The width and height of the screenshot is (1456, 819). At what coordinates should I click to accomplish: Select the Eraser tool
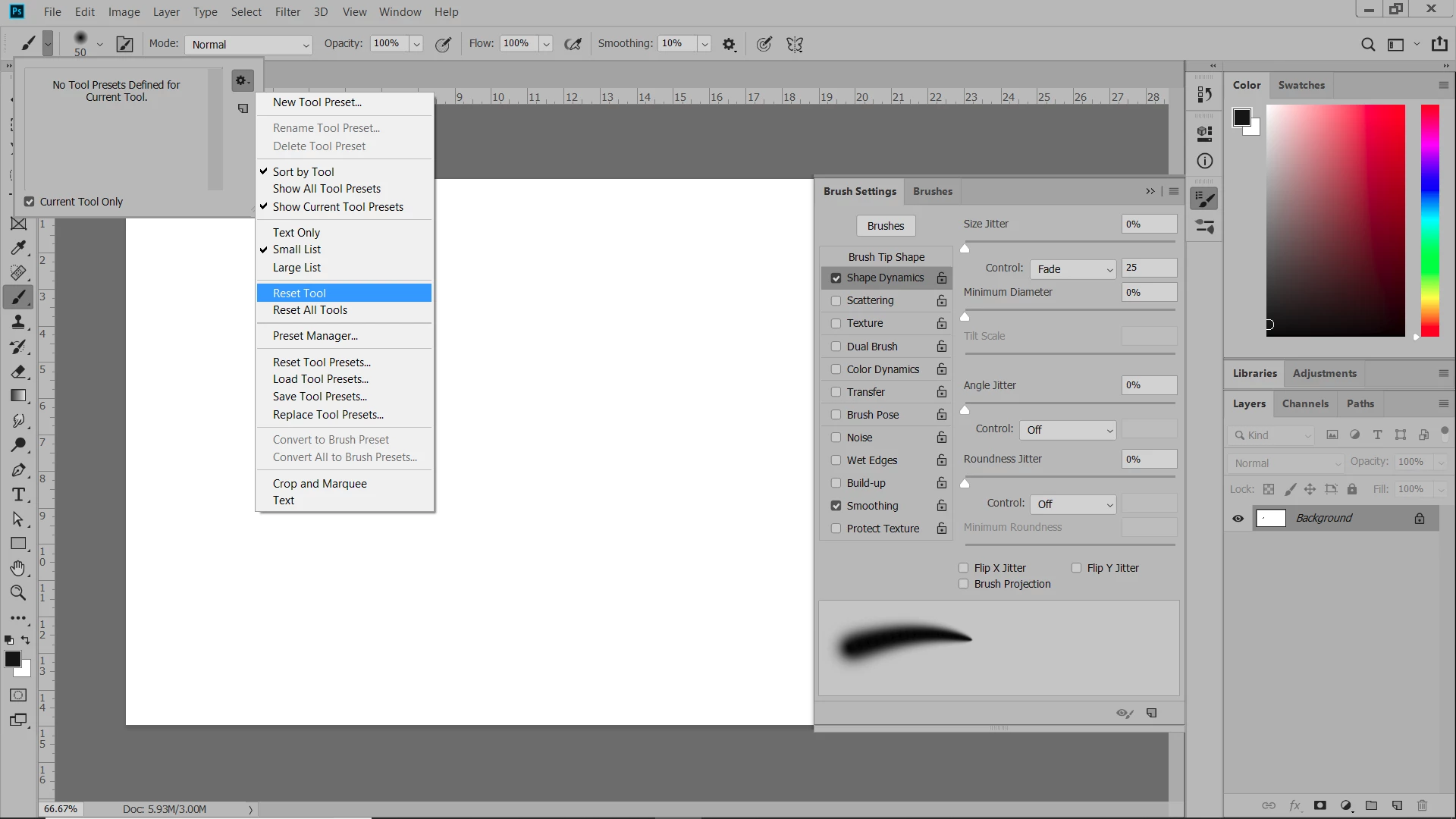click(x=18, y=372)
